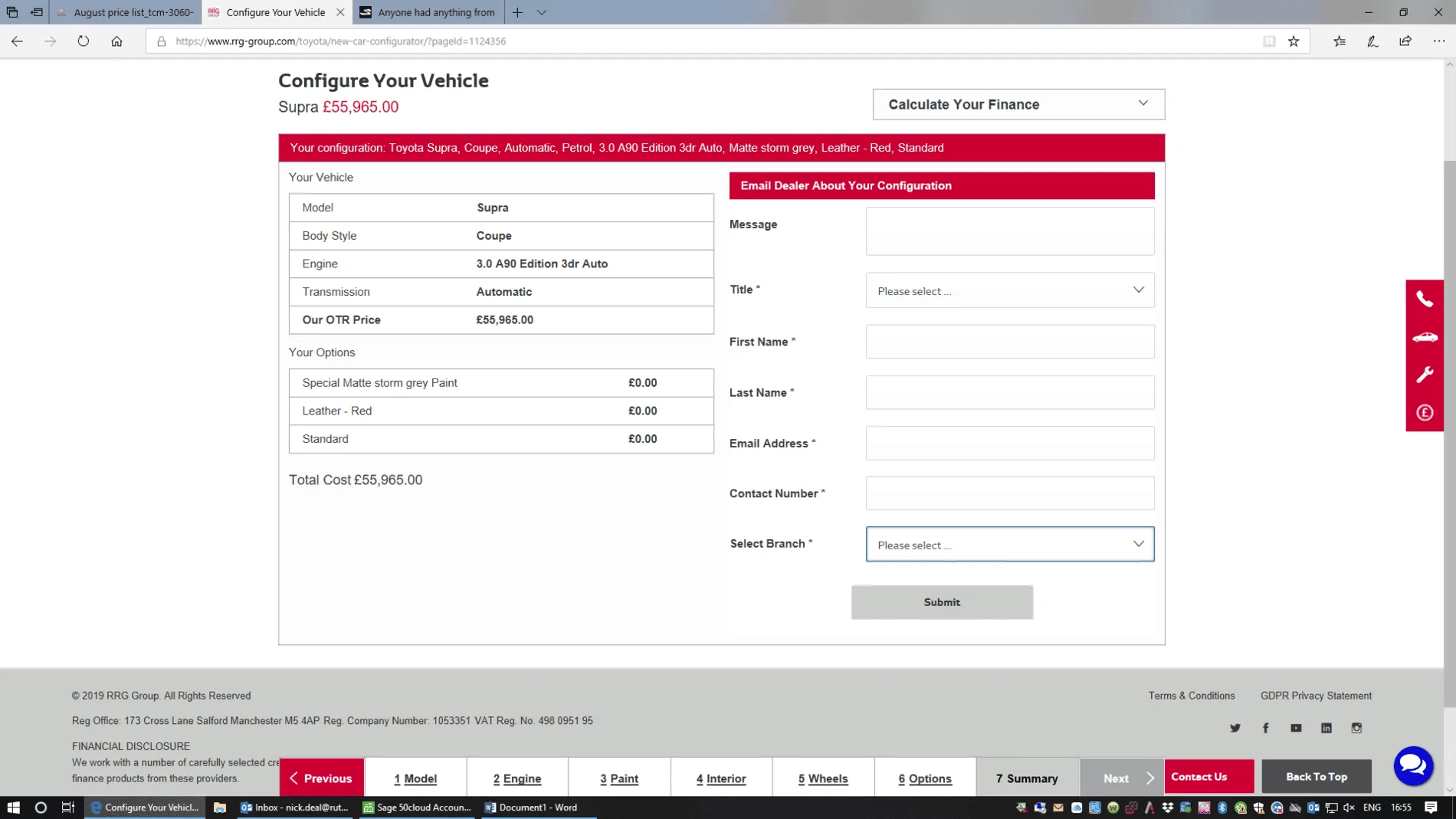
Task: Expand the Calculate Your Finance dropdown
Action: click(x=1018, y=104)
